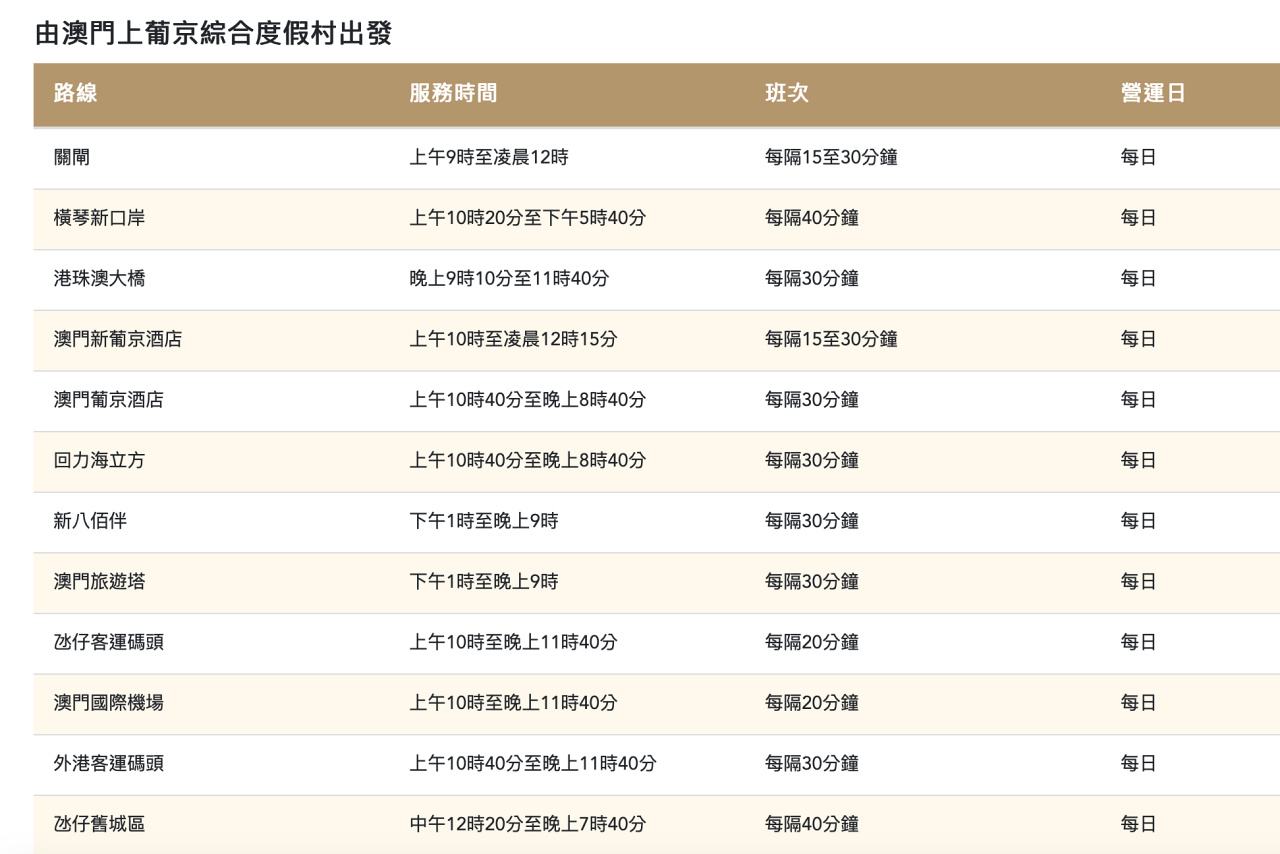The image size is (1280, 854).
Task: Click '每隔20分鐘' in the 澳門國際機場 row
Action: [x=812, y=703]
